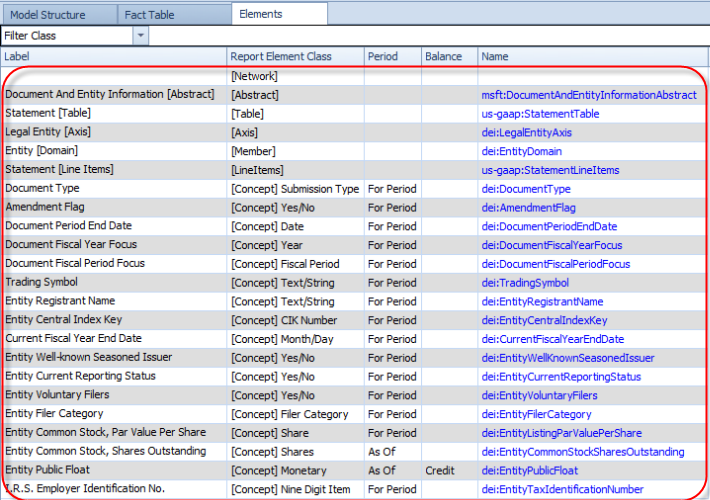Open dei:EntityTaxIdentificationNumber link
Viewport: 710px width, 500px height.
click(x=562, y=490)
